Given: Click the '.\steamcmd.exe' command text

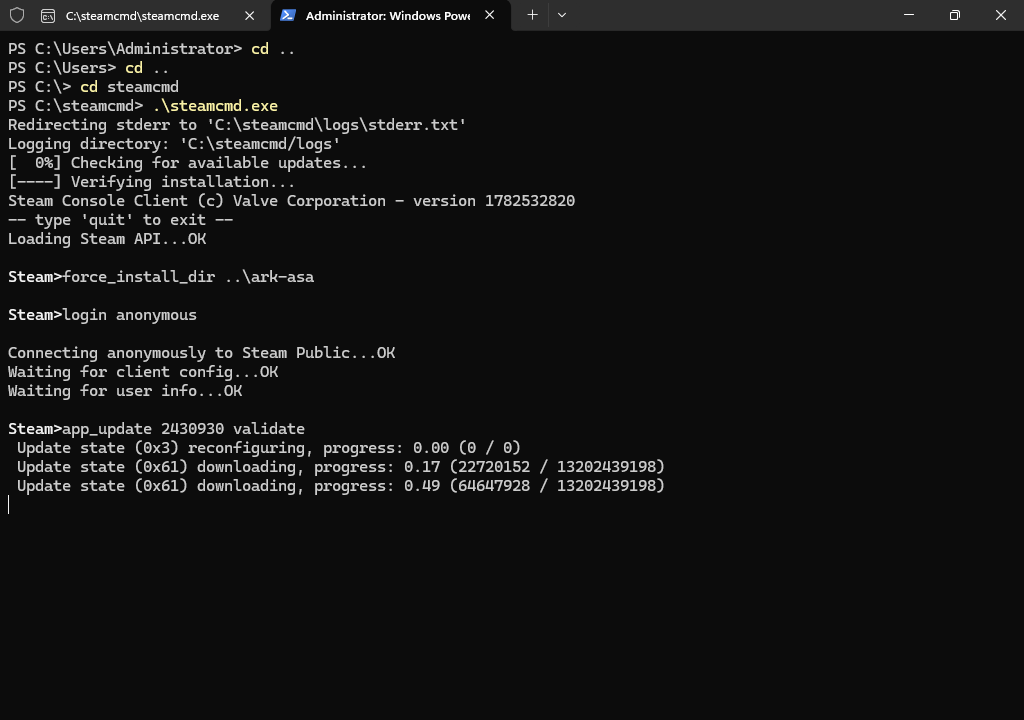Looking at the screenshot, I should pos(216,106).
